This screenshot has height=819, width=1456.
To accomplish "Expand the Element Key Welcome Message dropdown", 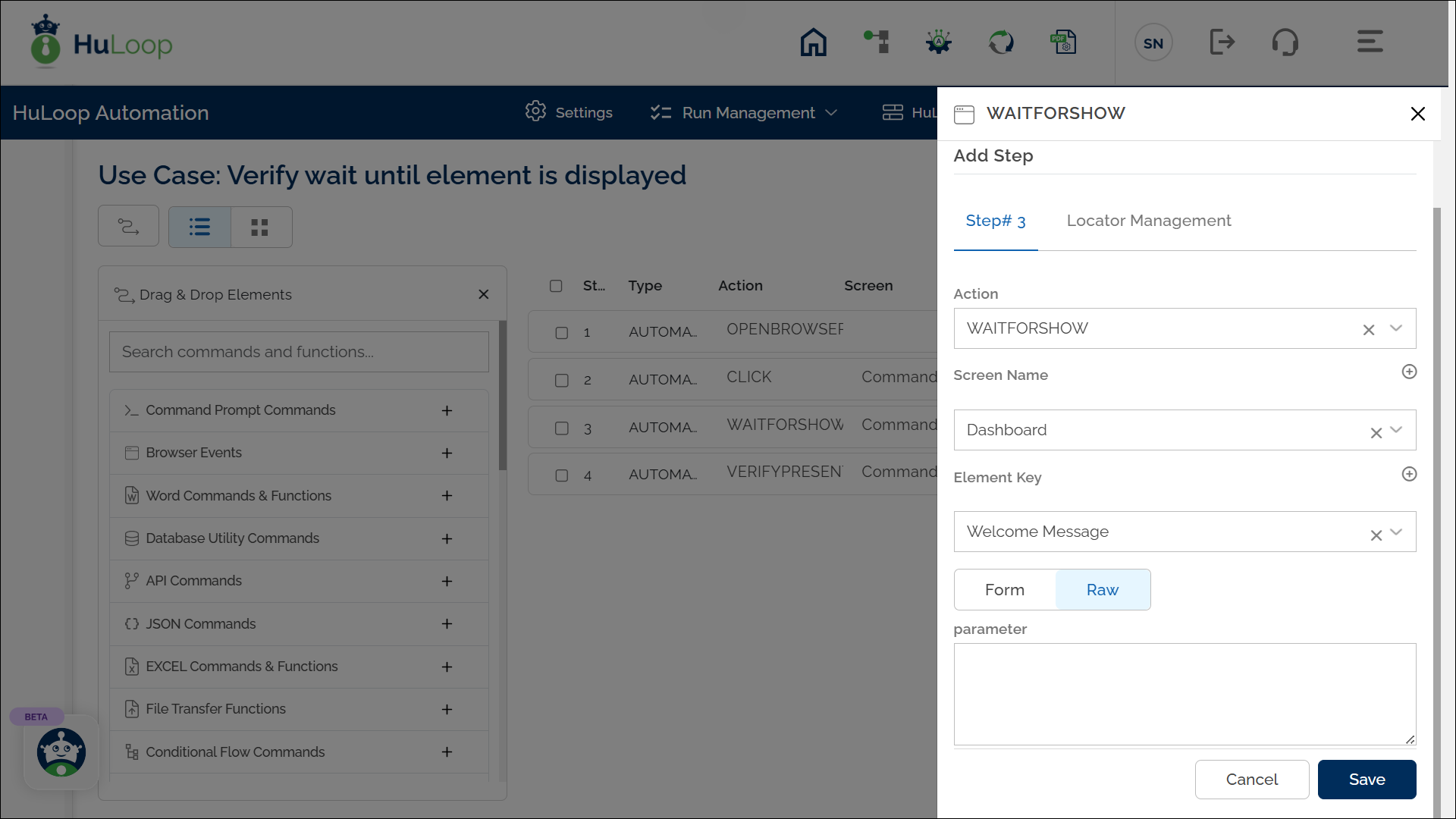I will [x=1396, y=532].
